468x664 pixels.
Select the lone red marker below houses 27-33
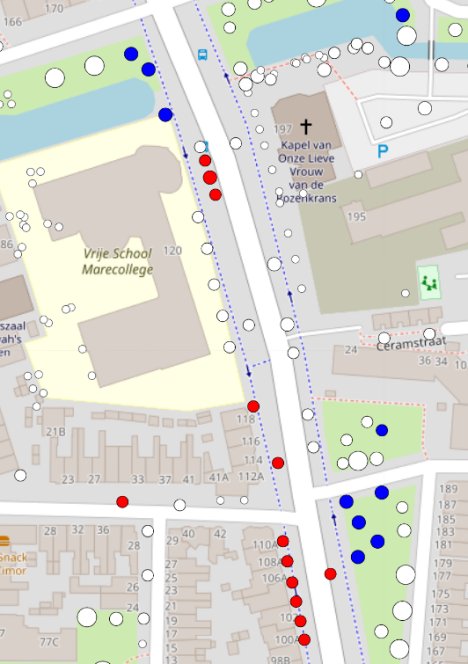coord(122,502)
